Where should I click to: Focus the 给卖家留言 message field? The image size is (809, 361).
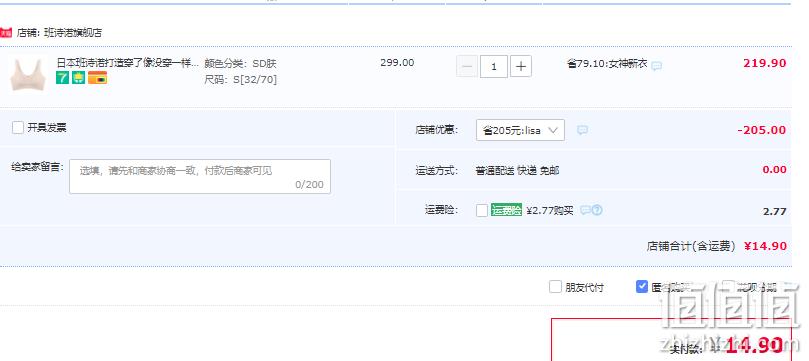coord(200,176)
